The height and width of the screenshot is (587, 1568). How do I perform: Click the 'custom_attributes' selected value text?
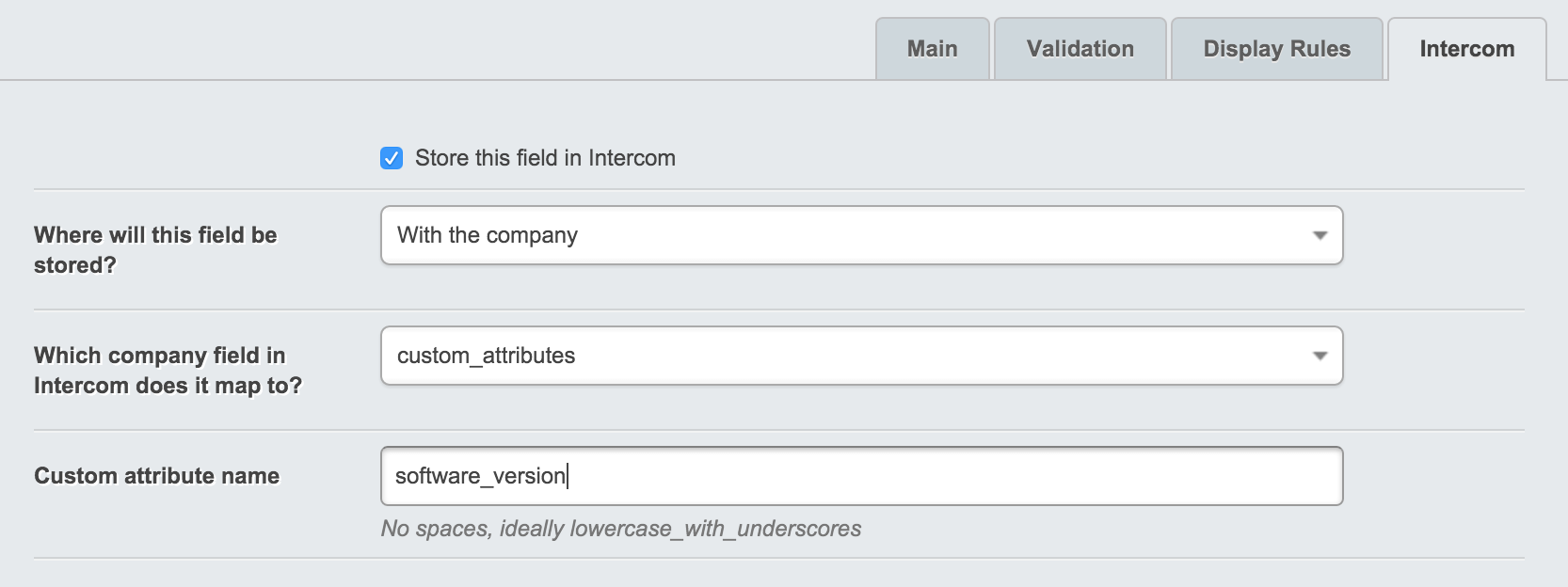coord(486,356)
